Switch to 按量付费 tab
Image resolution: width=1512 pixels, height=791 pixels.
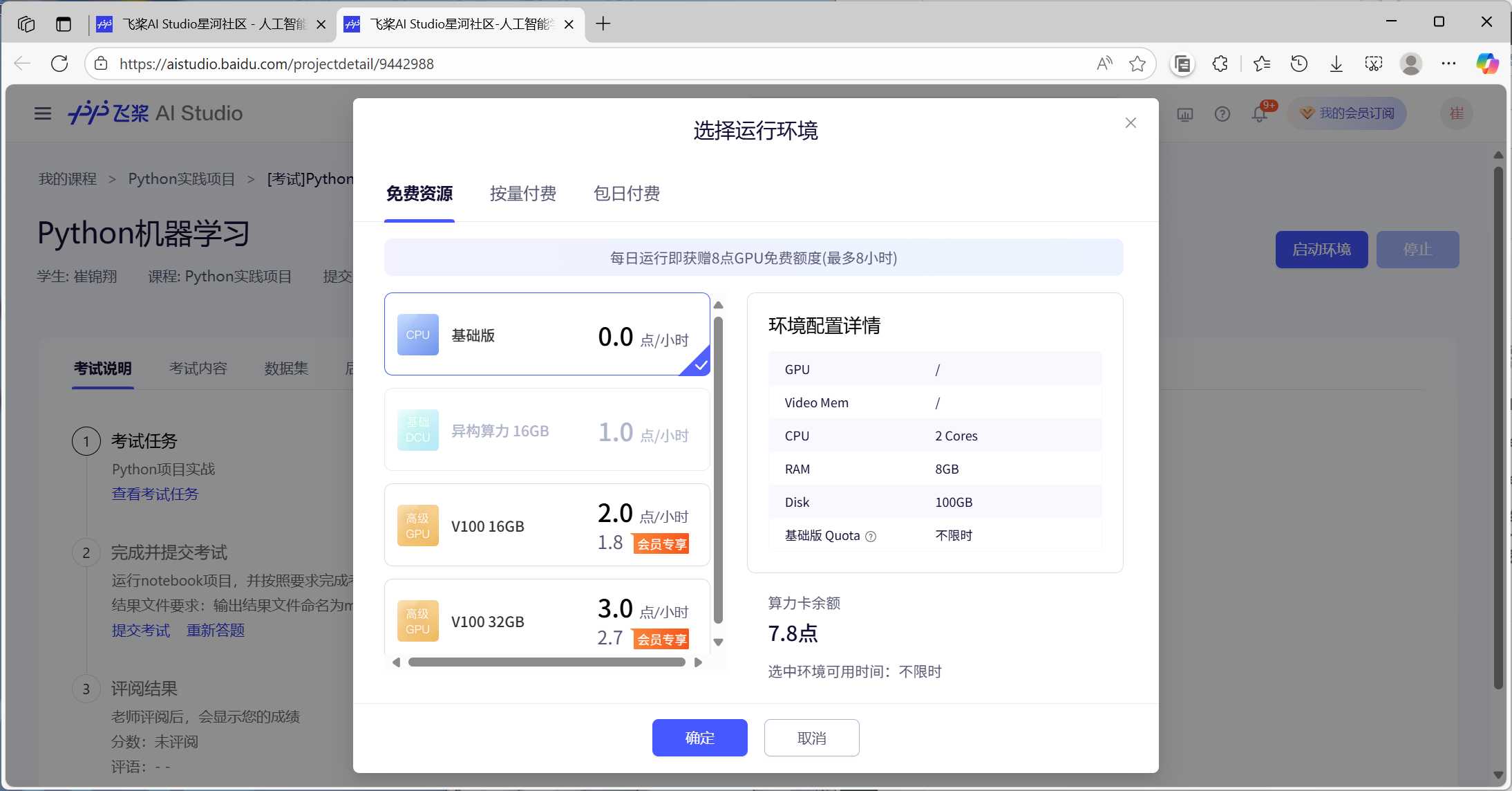tap(522, 194)
